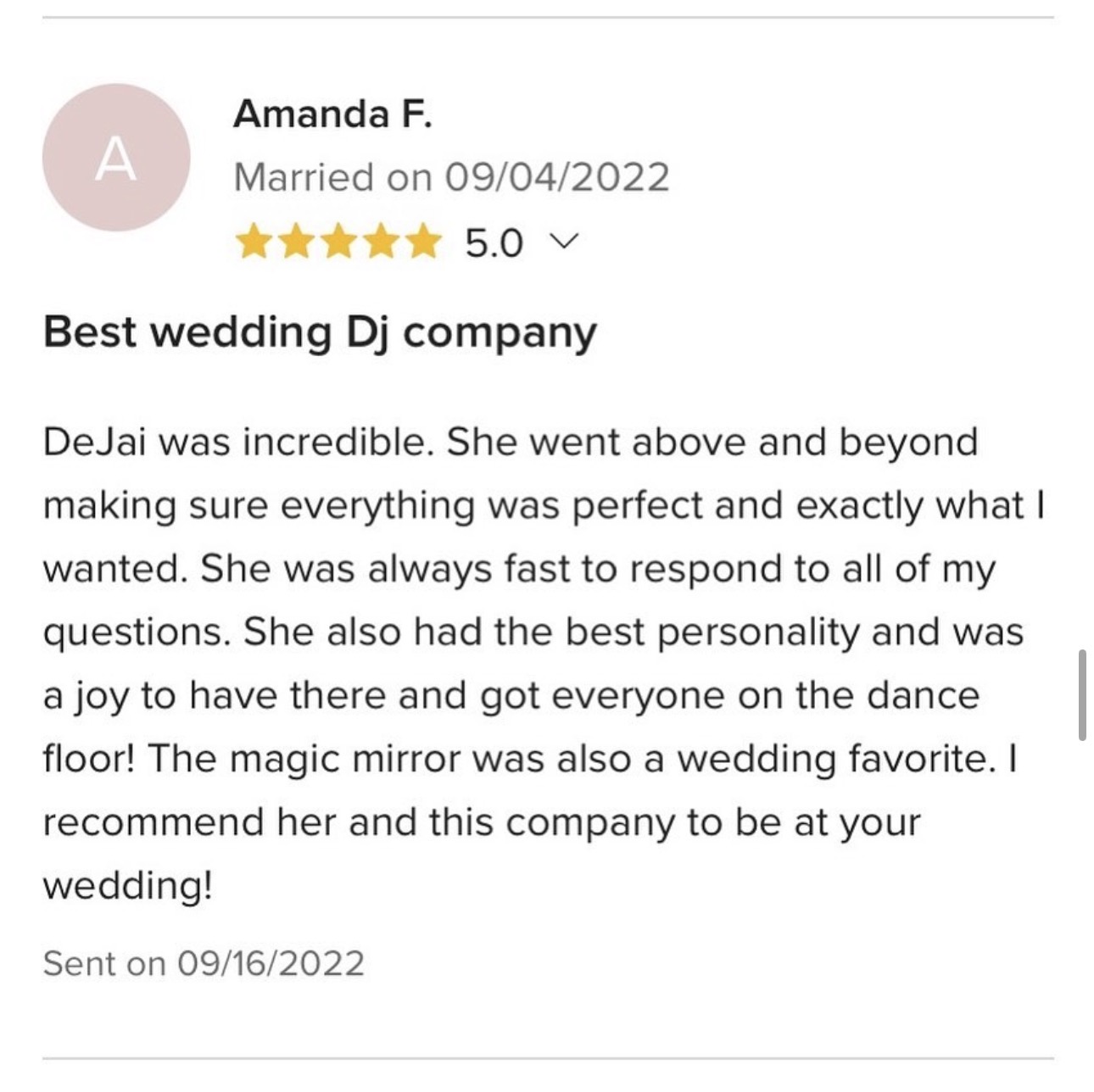Click the fifth gold rating star
The width and height of the screenshot is (1094, 1092).
pyautogui.click(x=422, y=244)
